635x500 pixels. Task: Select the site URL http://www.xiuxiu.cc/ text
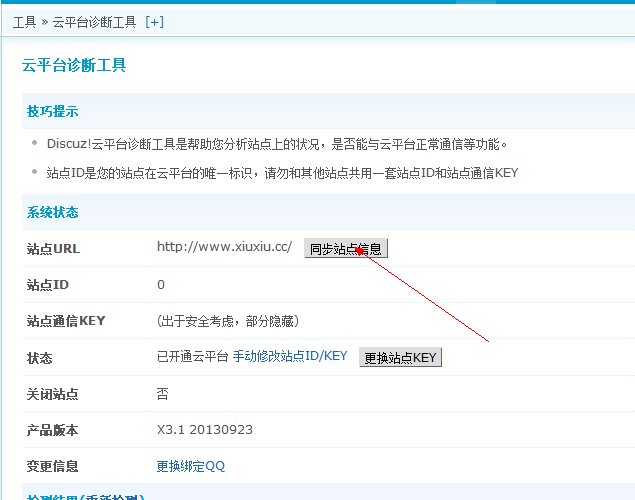click(224, 247)
